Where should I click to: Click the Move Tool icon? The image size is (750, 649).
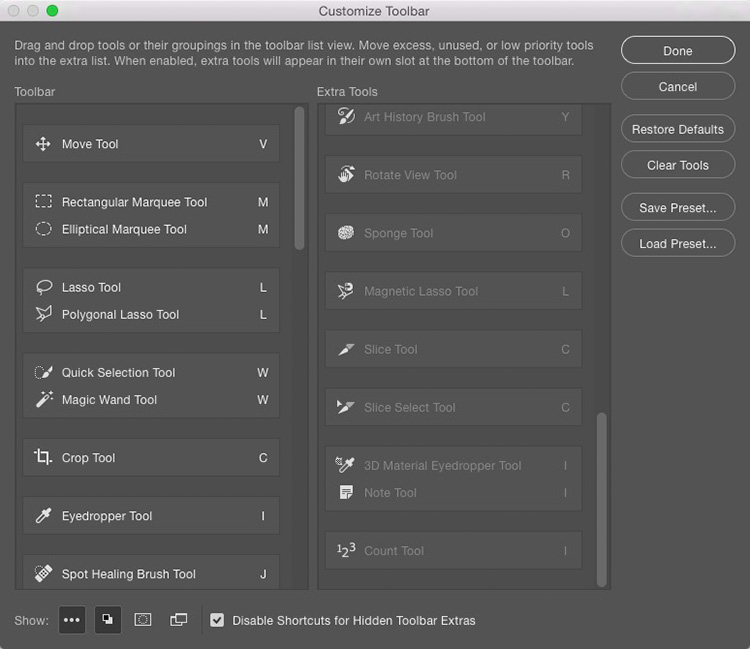pyautogui.click(x=43, y=144)
